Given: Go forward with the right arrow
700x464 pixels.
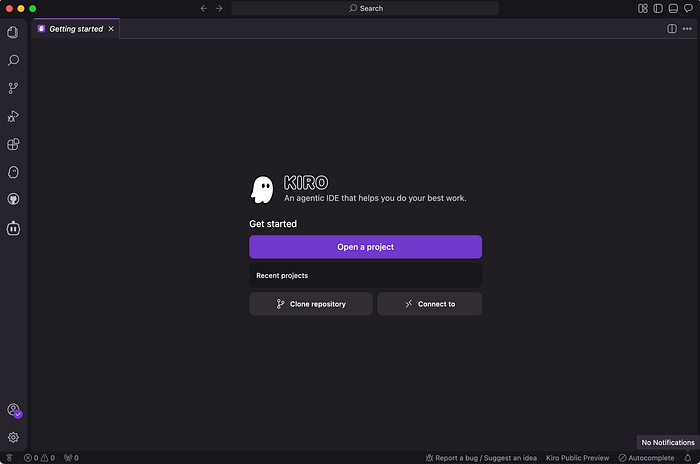Looking at the screenshot, I should 219,8.
